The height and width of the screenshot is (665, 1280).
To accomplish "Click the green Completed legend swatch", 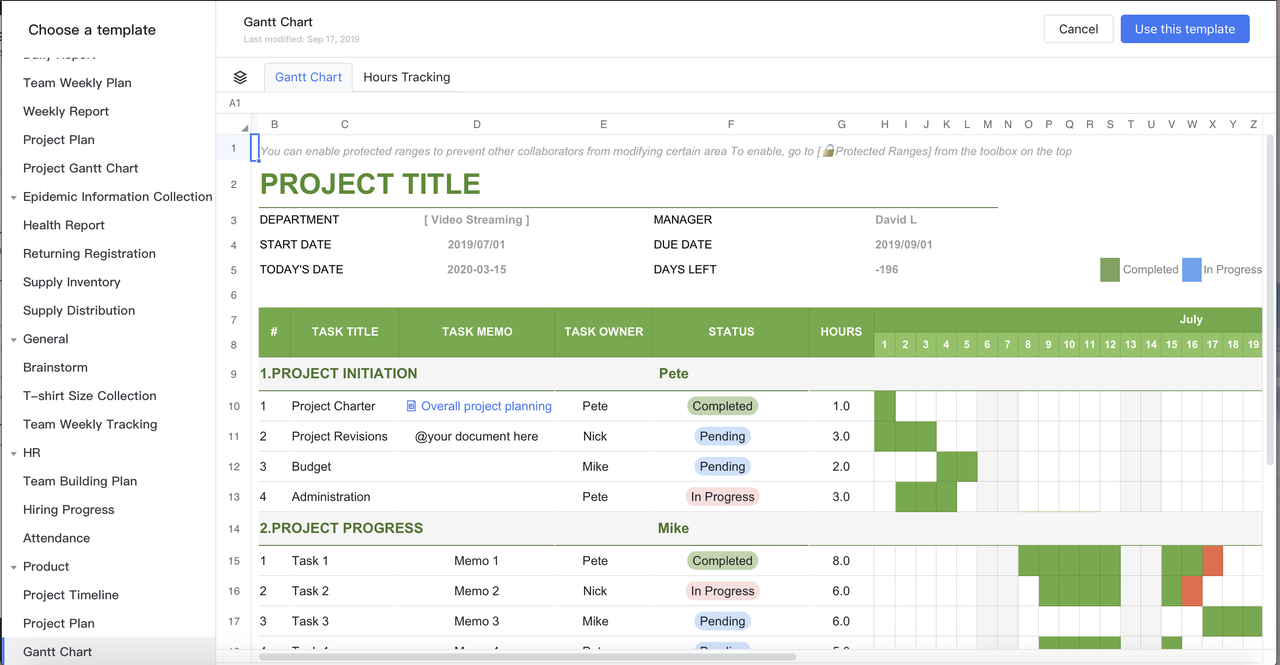I will tap(1110, 270).
